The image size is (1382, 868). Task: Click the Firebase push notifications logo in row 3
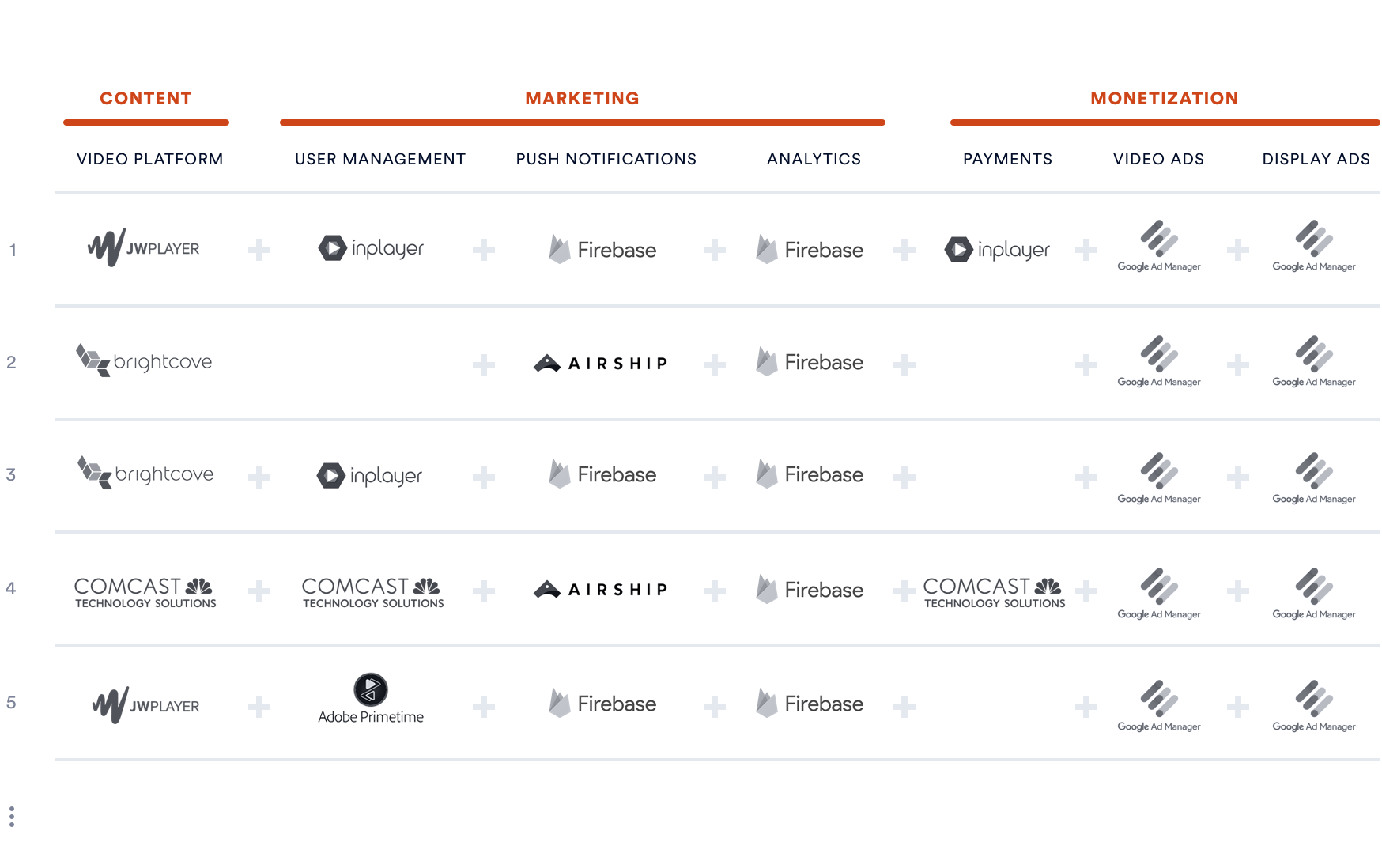point(602,474)
